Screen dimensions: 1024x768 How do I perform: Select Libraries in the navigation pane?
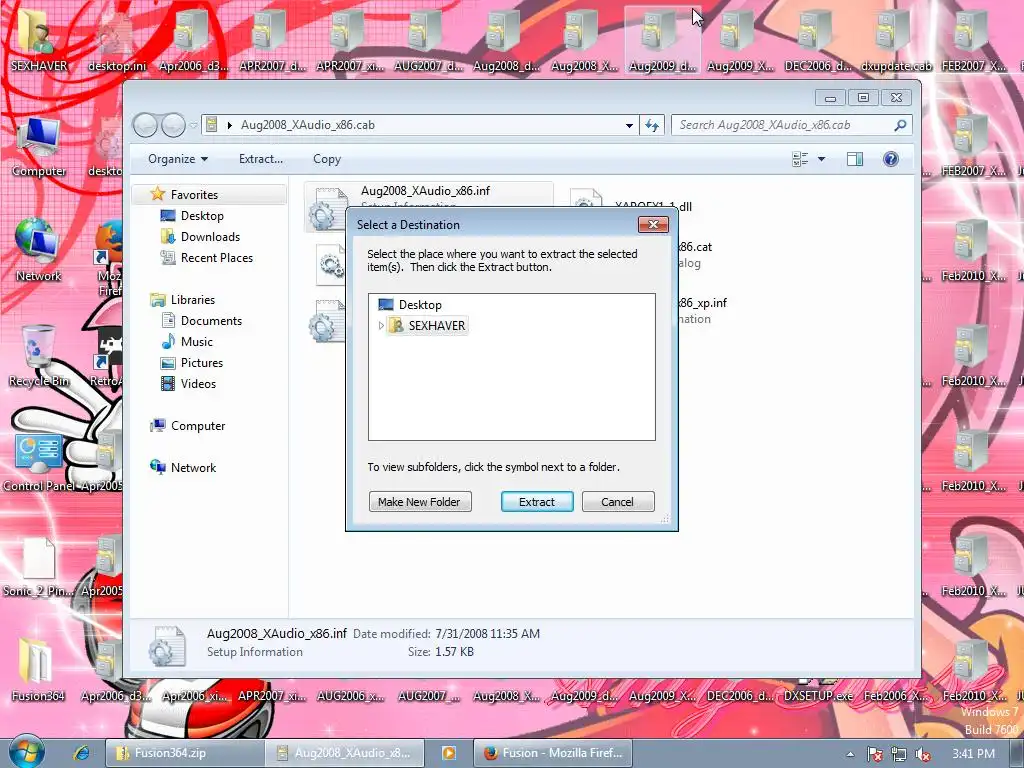[192, 300]
